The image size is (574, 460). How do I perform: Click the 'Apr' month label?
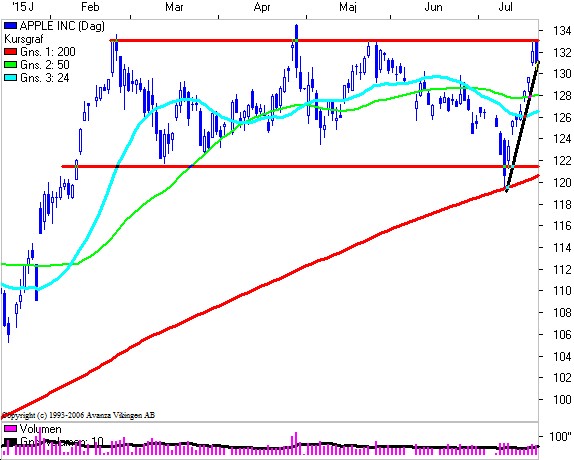tap(262, 7)
